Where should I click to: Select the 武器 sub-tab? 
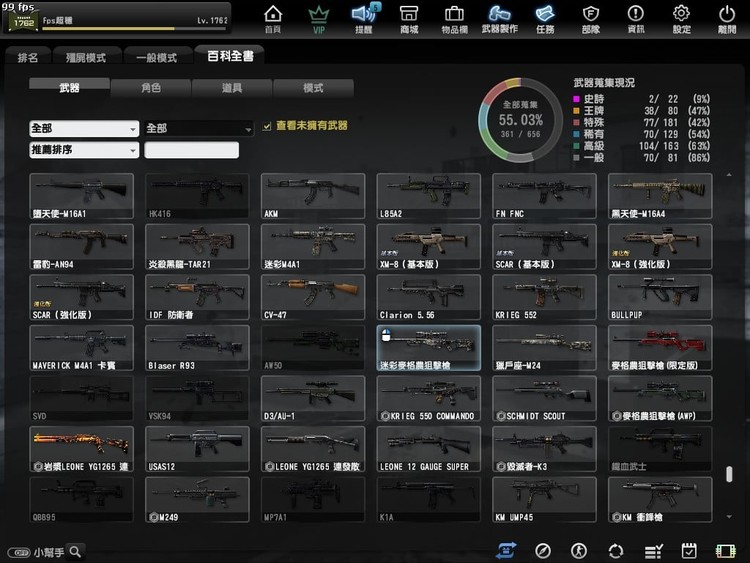(69, 87)
